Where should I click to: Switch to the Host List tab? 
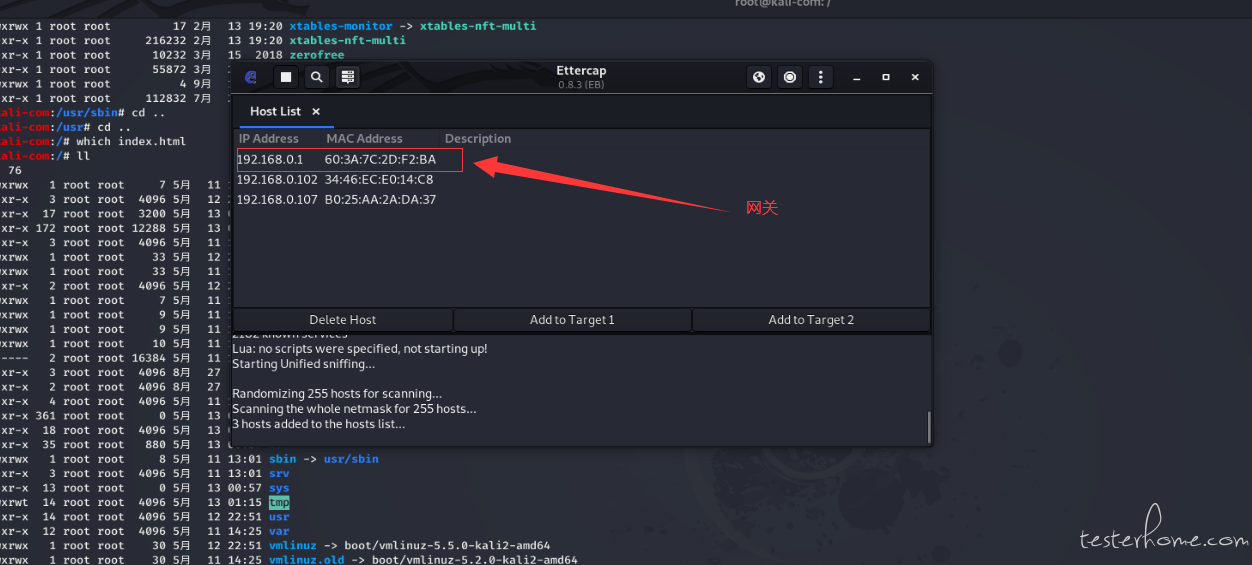coord(275,111)
